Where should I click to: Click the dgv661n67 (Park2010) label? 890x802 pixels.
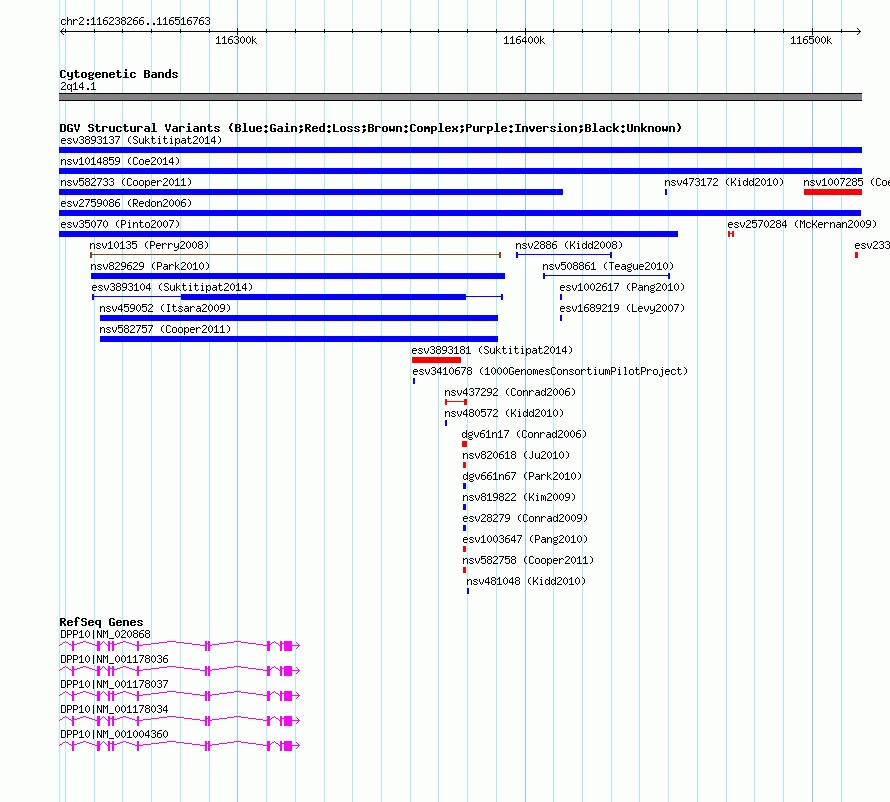[x=522, y=476]
